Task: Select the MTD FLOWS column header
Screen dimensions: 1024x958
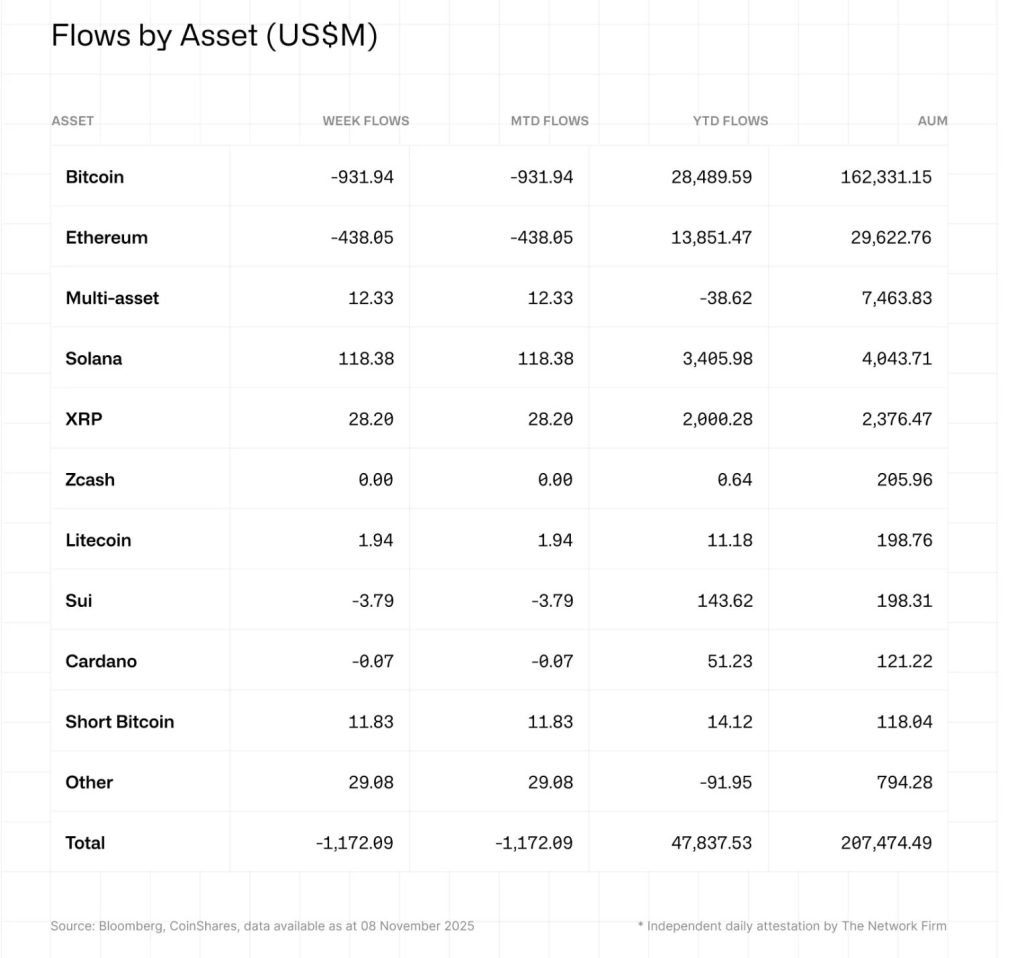Action: click(549, 121)
